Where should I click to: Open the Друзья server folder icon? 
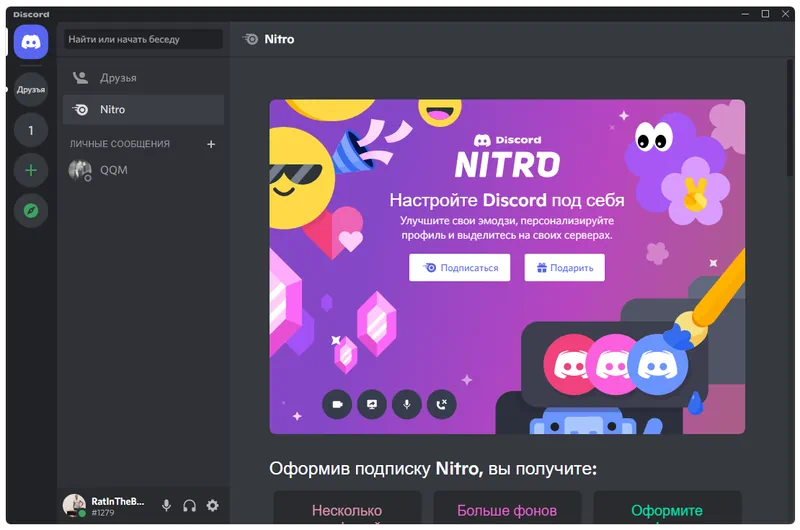(x=31, y=90)
